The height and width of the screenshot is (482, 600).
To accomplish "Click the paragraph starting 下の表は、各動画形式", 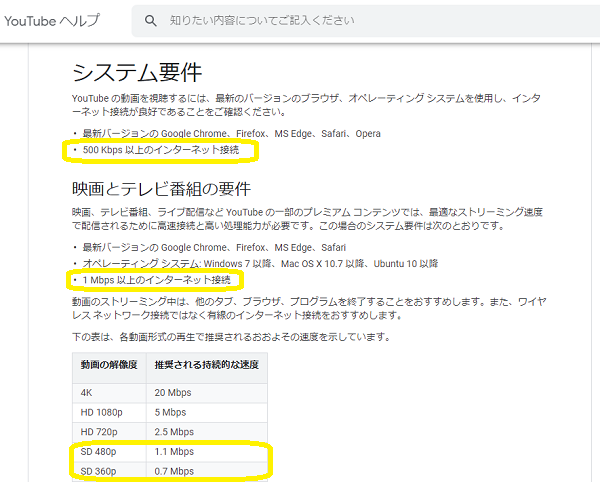I will coord(231,337).
